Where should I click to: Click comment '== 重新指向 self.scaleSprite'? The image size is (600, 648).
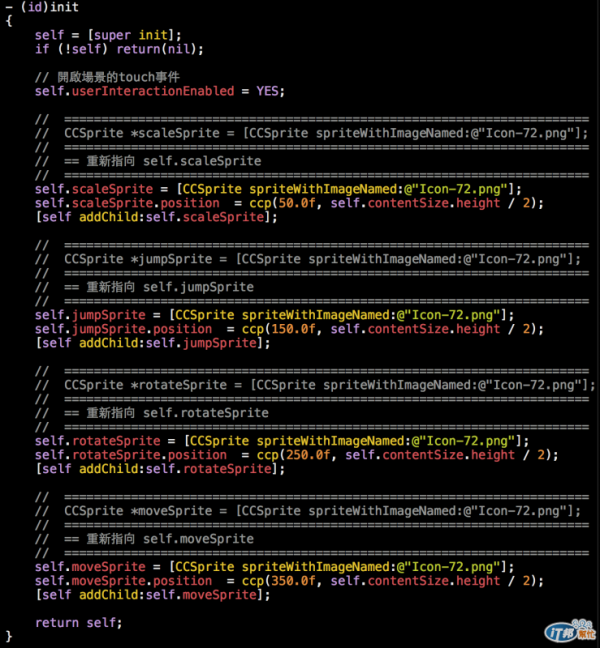click(148, 161)
